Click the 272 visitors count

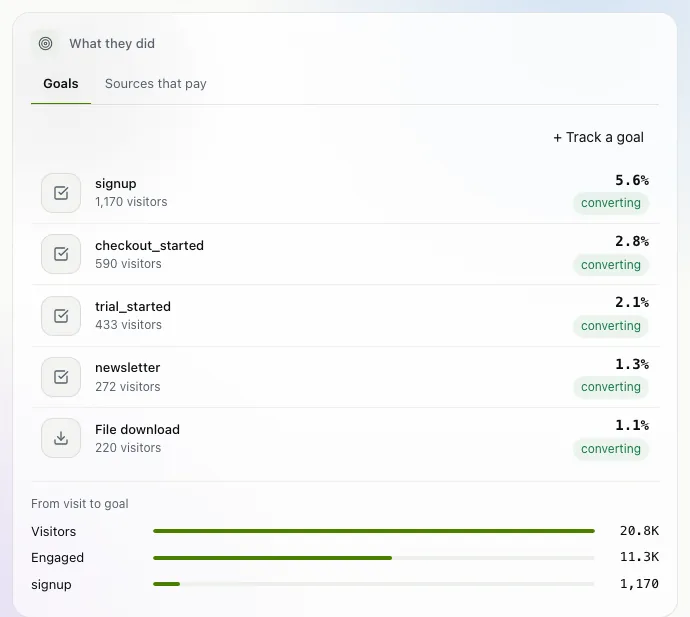[x=128, y=386]
